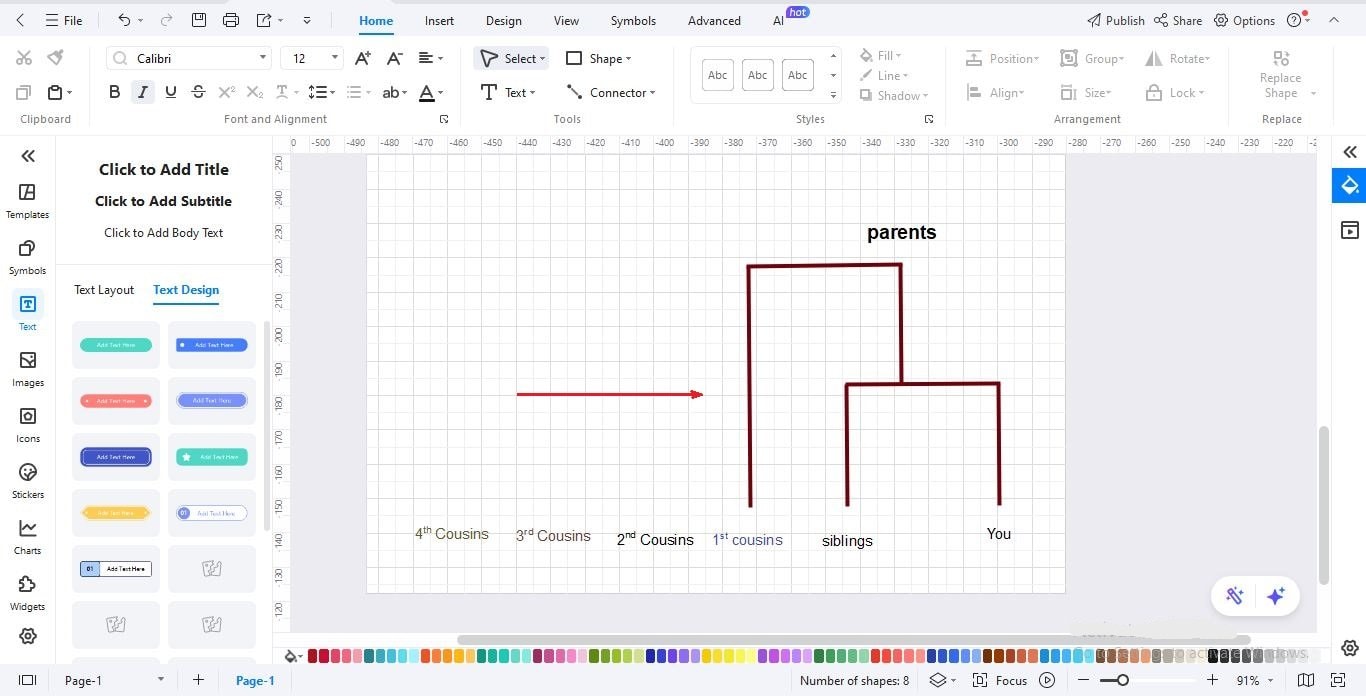Viewport: 1366px width, 696px height.
Task: Open the font size dropdown
Action: click(x=335, y=57)
